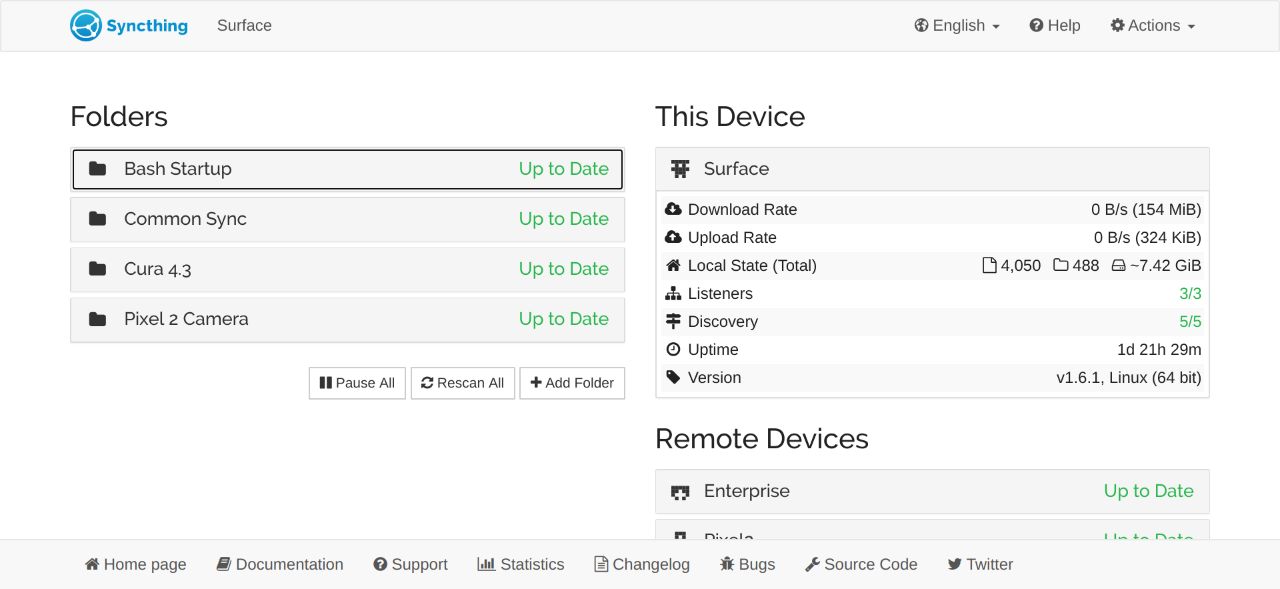This screenshot has height=589, width=1280.
Task: Click the Enterprise device identicon
Action: (x=681, y=492)
